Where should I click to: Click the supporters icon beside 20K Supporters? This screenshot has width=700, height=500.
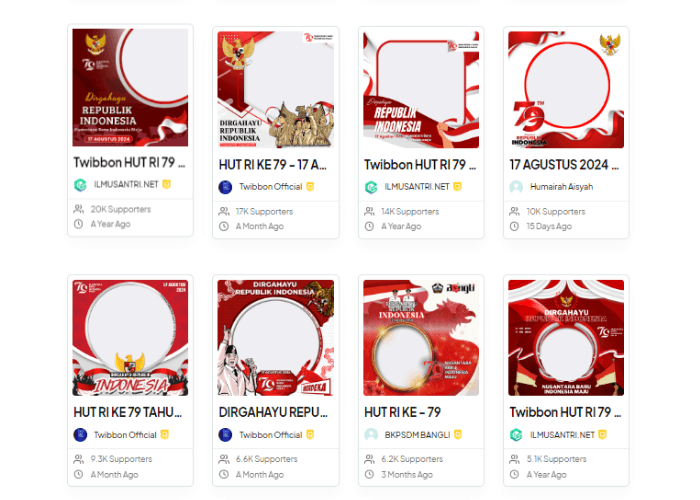tap(79, 209)
